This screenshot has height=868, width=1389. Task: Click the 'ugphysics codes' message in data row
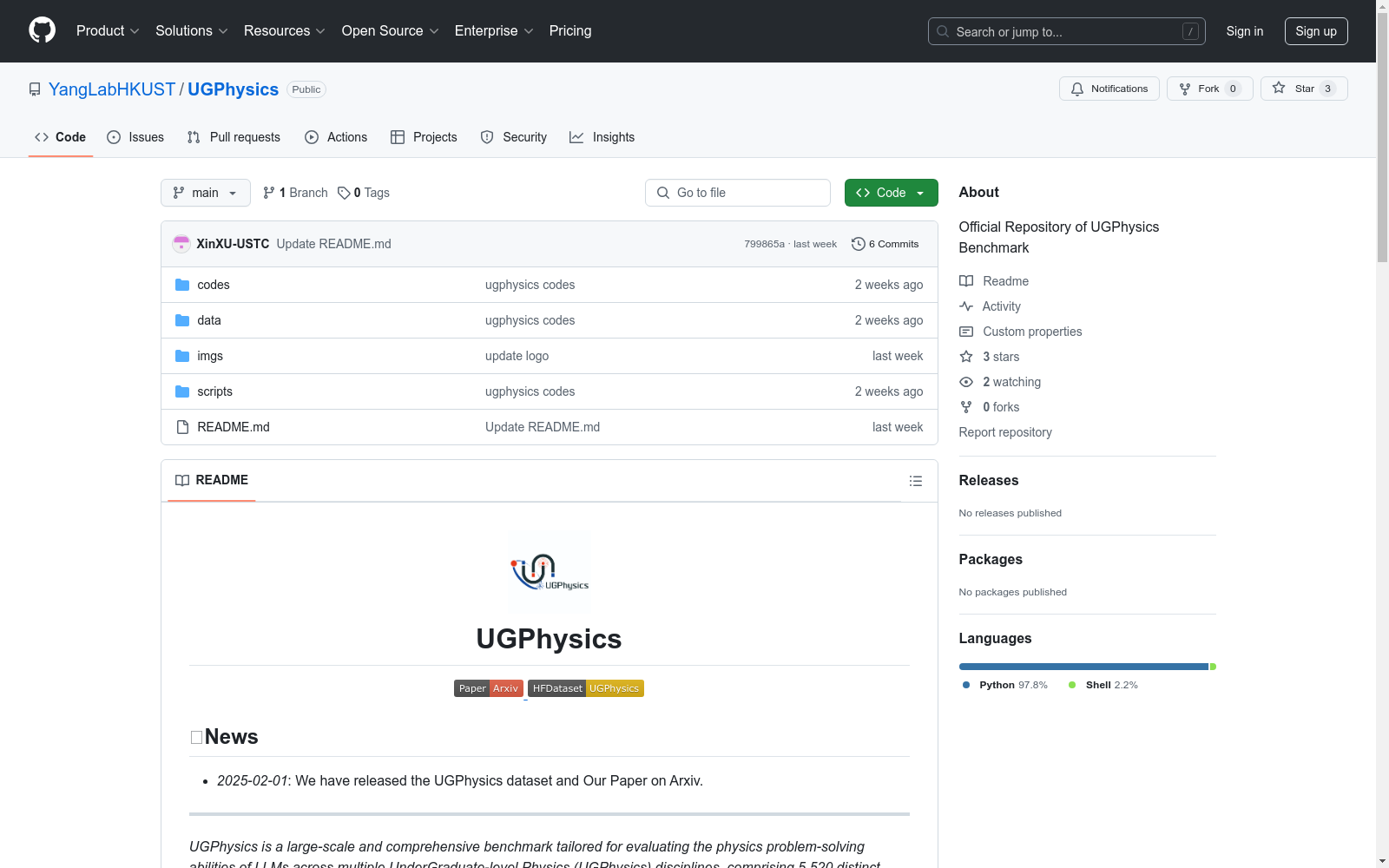[x=530, y=320]
